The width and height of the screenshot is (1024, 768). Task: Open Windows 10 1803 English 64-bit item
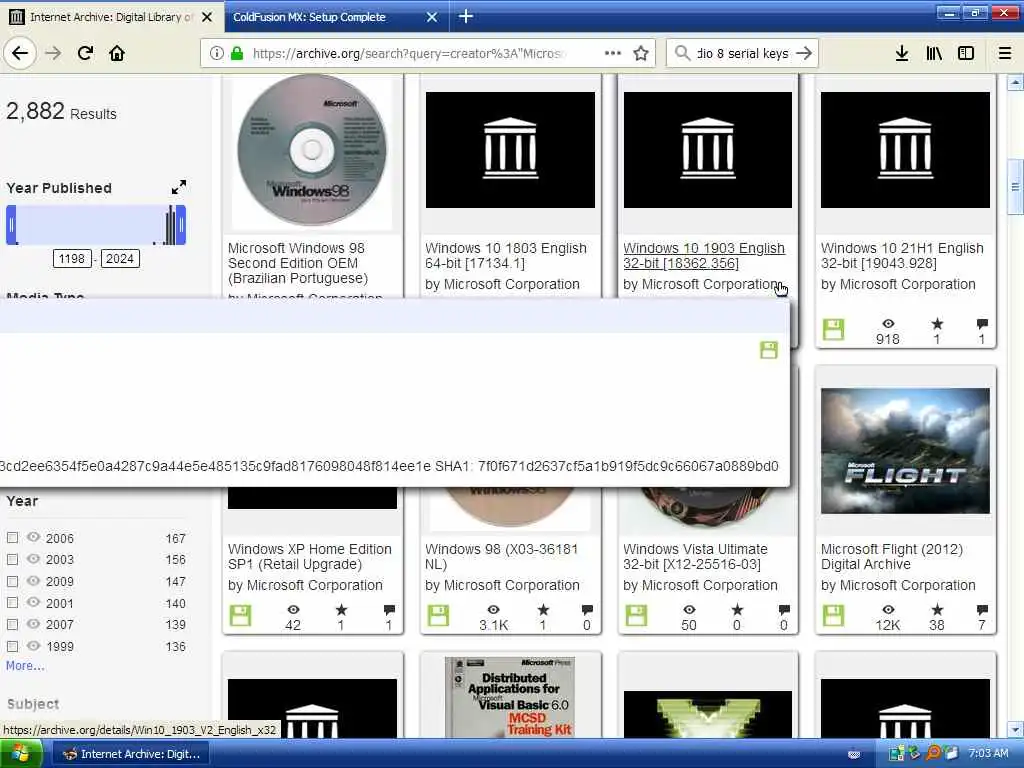coord(505,255)
